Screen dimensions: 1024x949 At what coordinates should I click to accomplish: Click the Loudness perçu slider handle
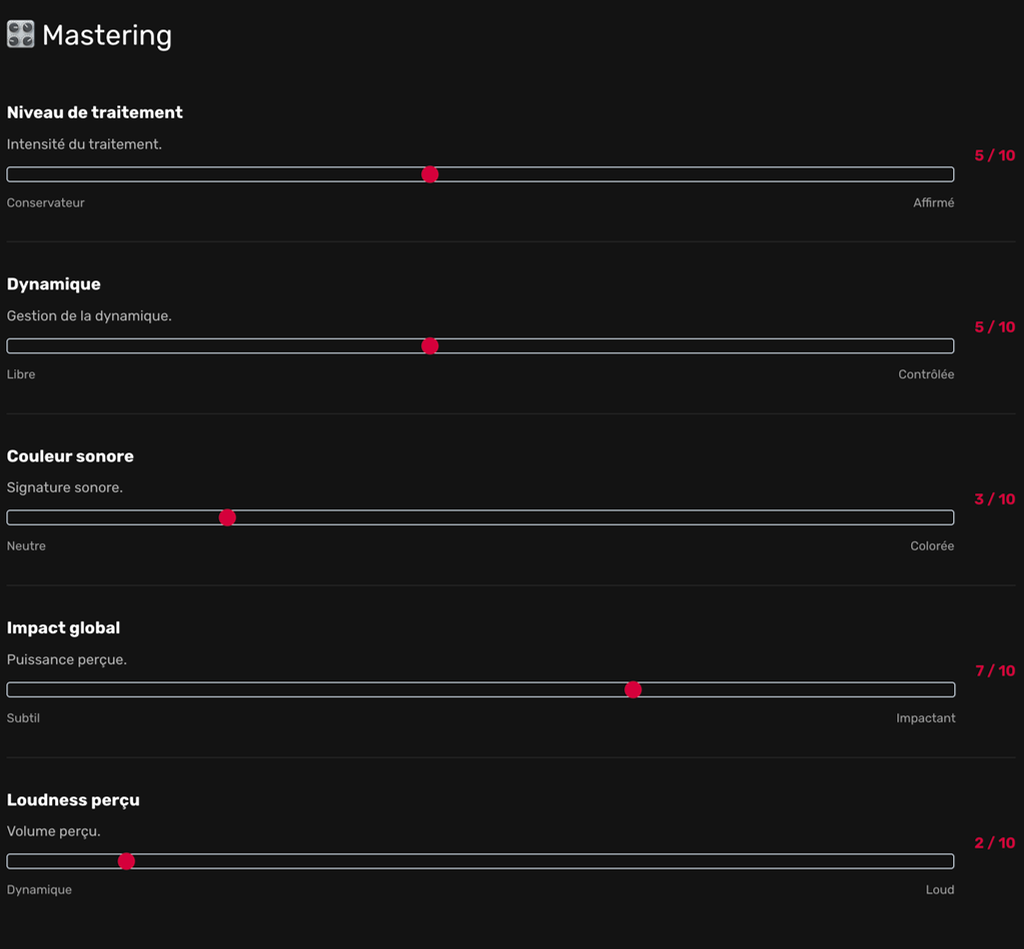tap(126, 861)
